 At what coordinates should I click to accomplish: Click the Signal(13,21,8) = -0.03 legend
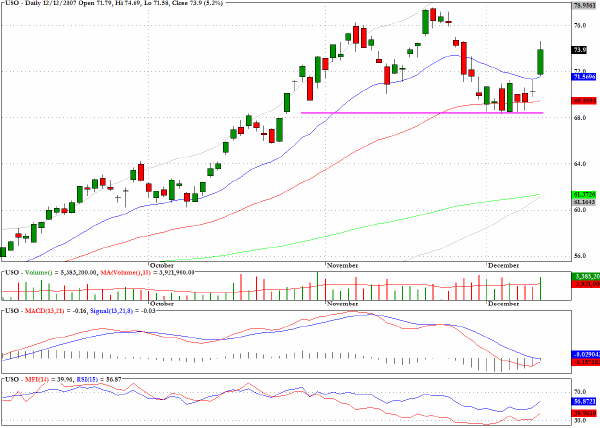(122, 311)
